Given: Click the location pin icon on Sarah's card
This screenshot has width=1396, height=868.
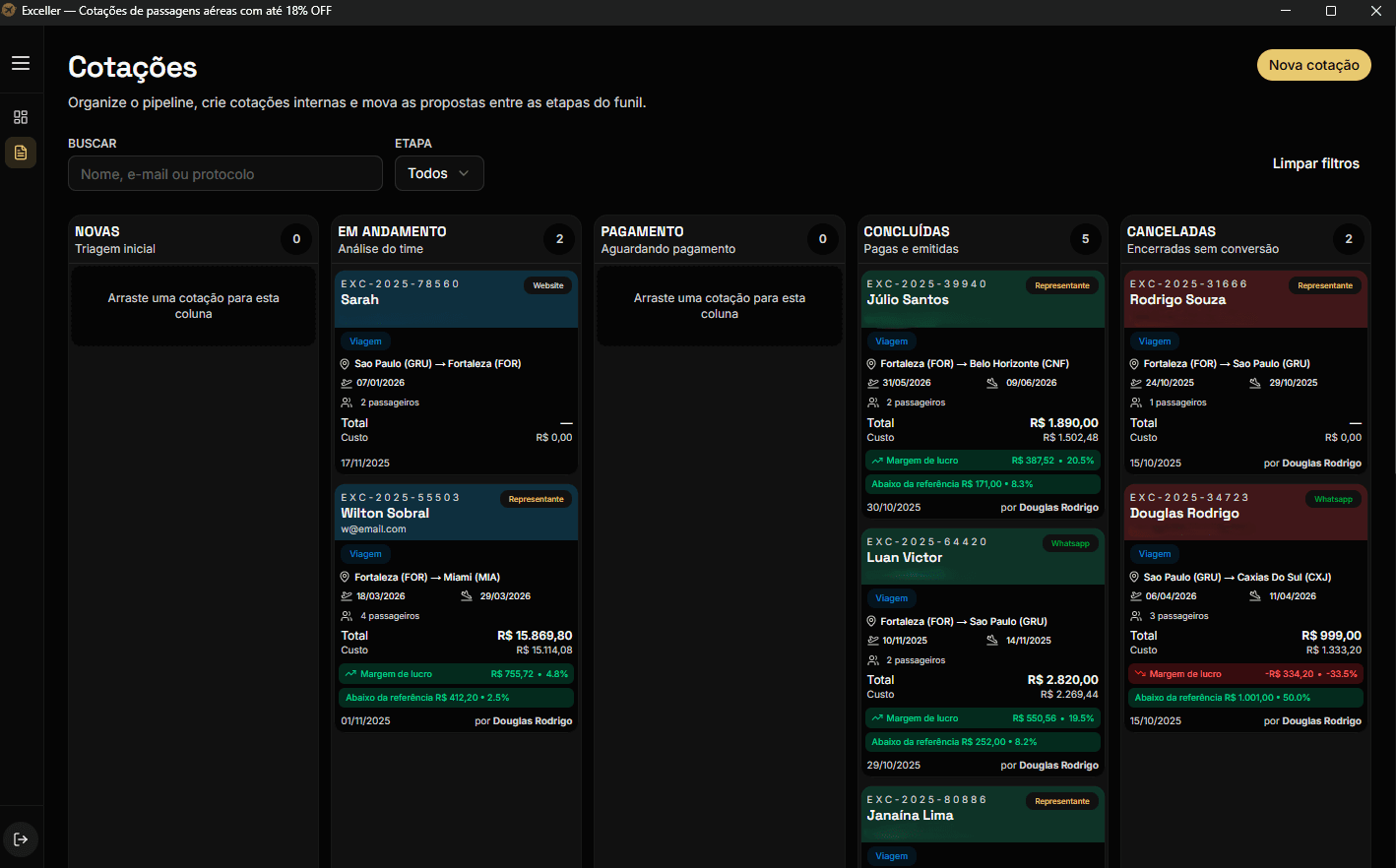Looking at the screenshot, I should tap(346, 364).
